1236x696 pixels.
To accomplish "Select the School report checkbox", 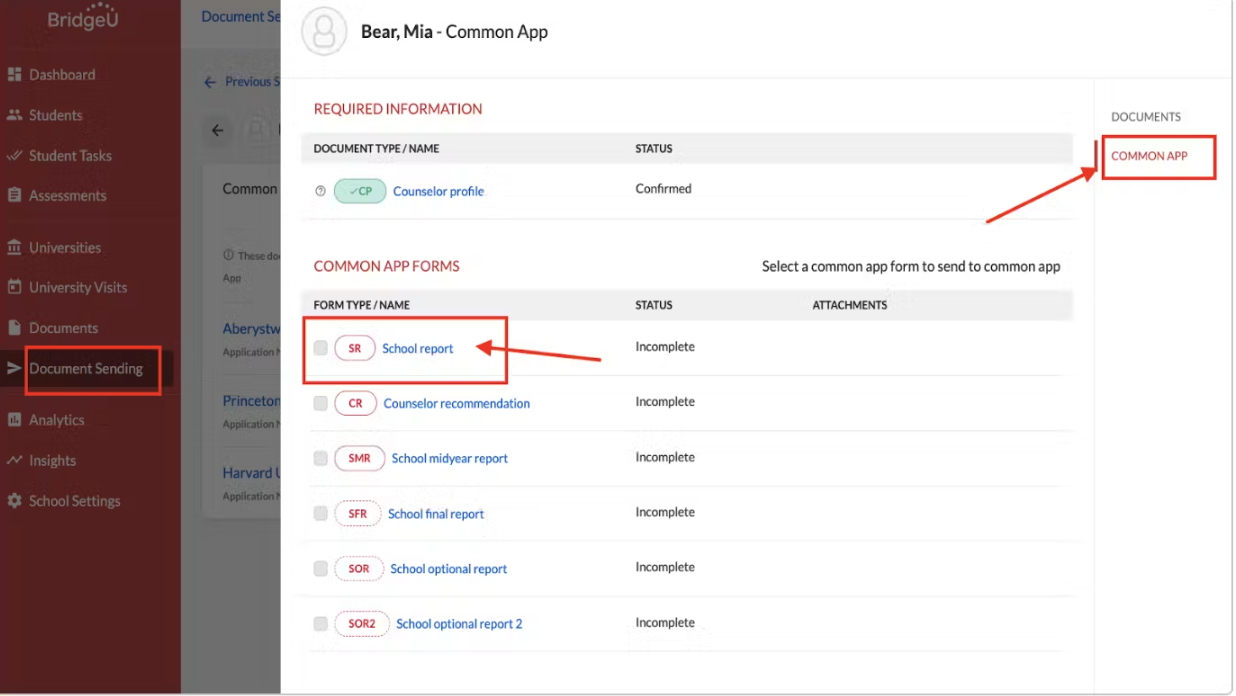I will click(x=320, y=348).
